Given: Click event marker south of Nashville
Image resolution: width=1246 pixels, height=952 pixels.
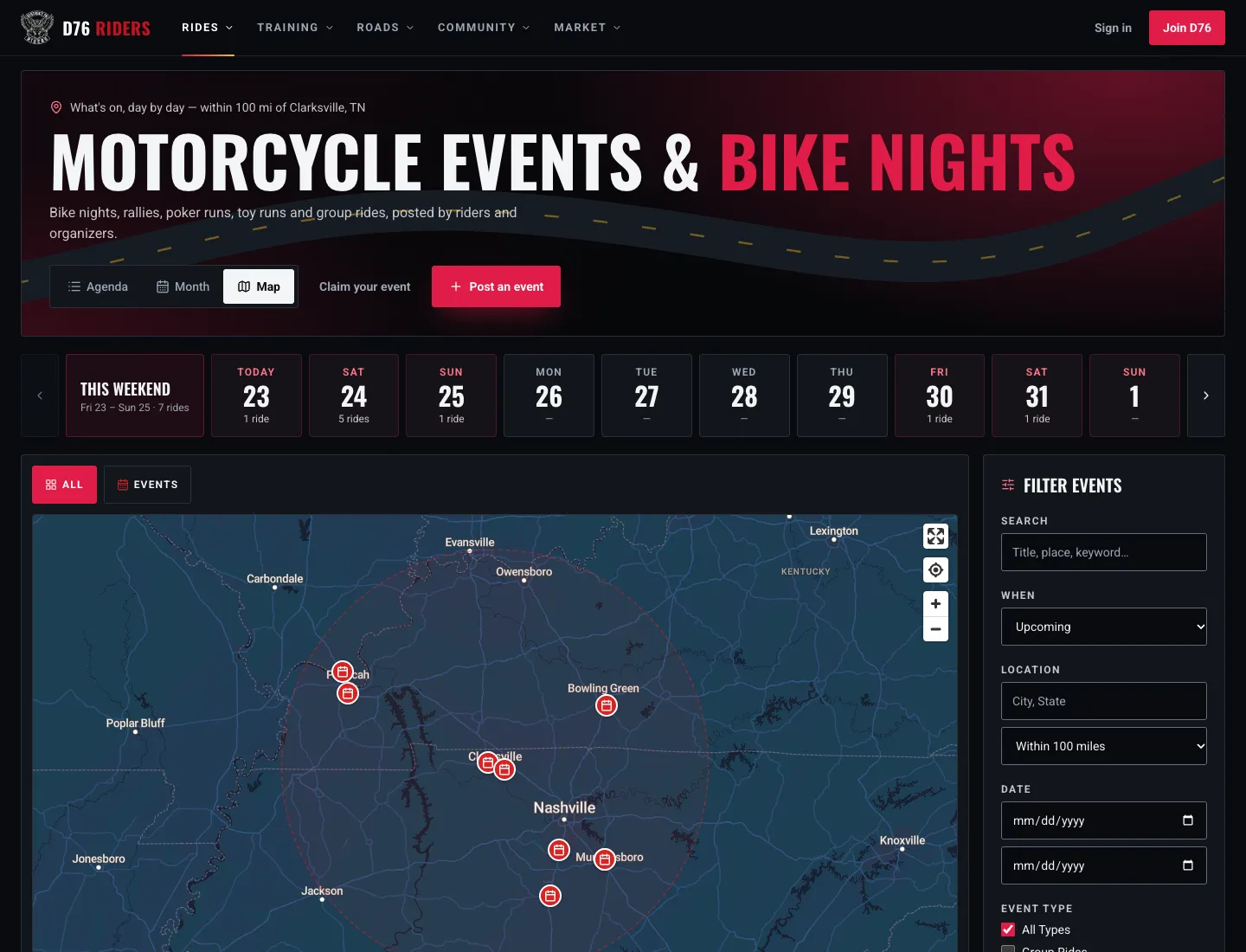Looking at the screenshot, I should pyautogui.click(x=559, y=851).
